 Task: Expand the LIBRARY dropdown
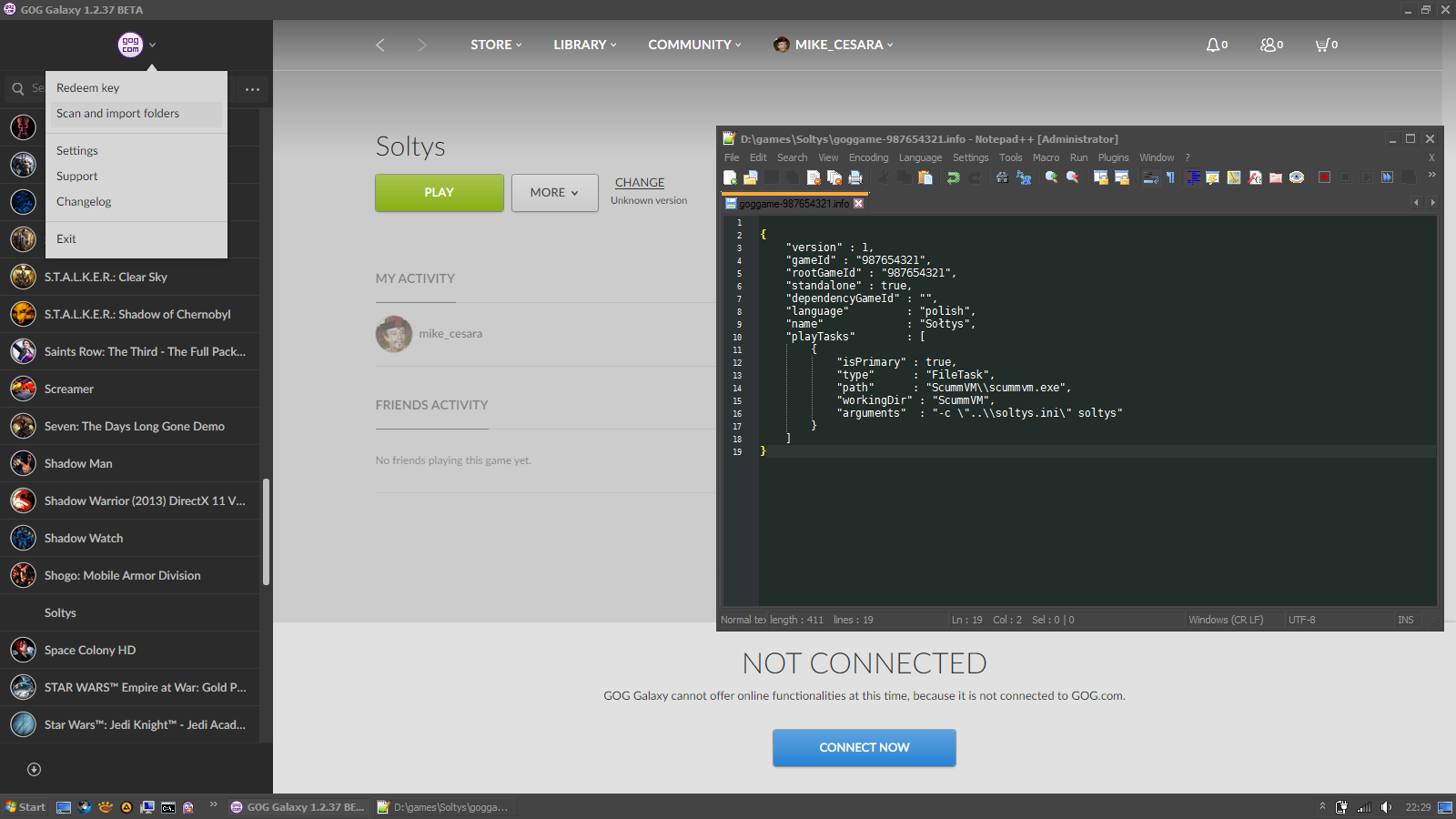tap(585, 45)
